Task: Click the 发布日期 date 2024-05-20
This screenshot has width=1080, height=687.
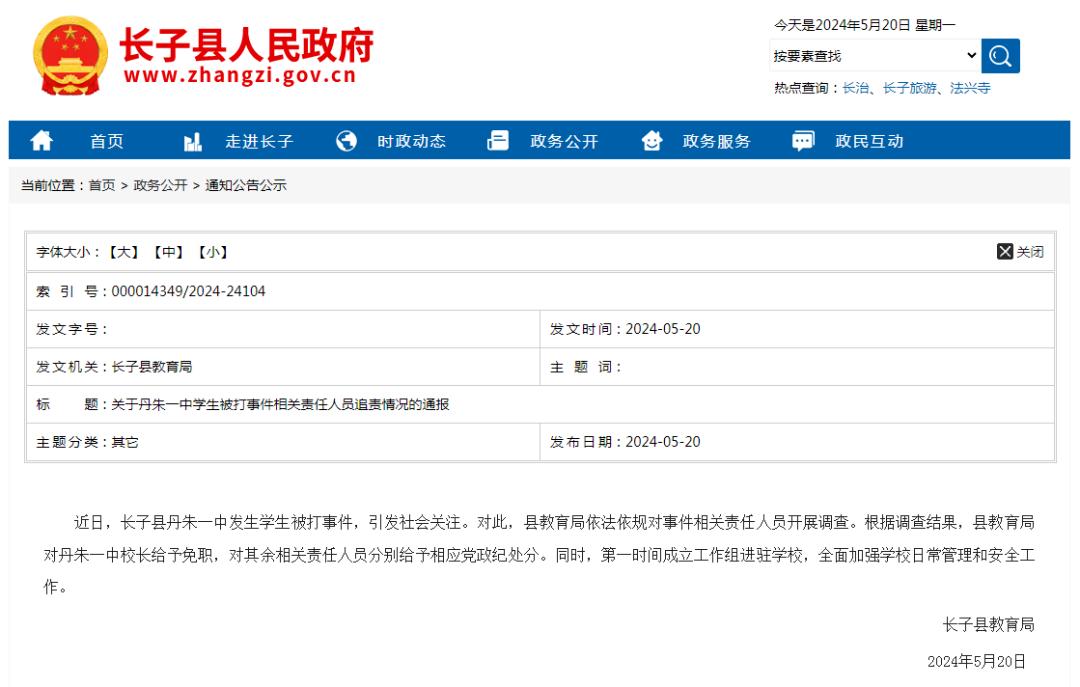Action: (x=663, y=442)
